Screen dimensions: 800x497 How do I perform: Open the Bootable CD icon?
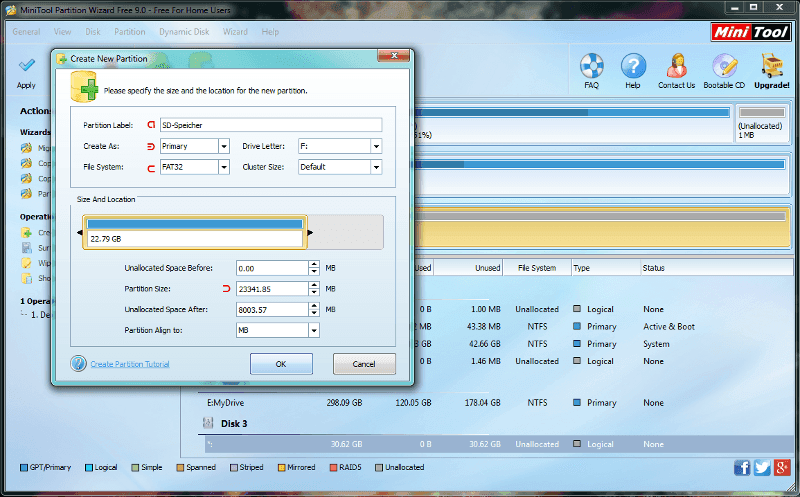coord(724,66)
